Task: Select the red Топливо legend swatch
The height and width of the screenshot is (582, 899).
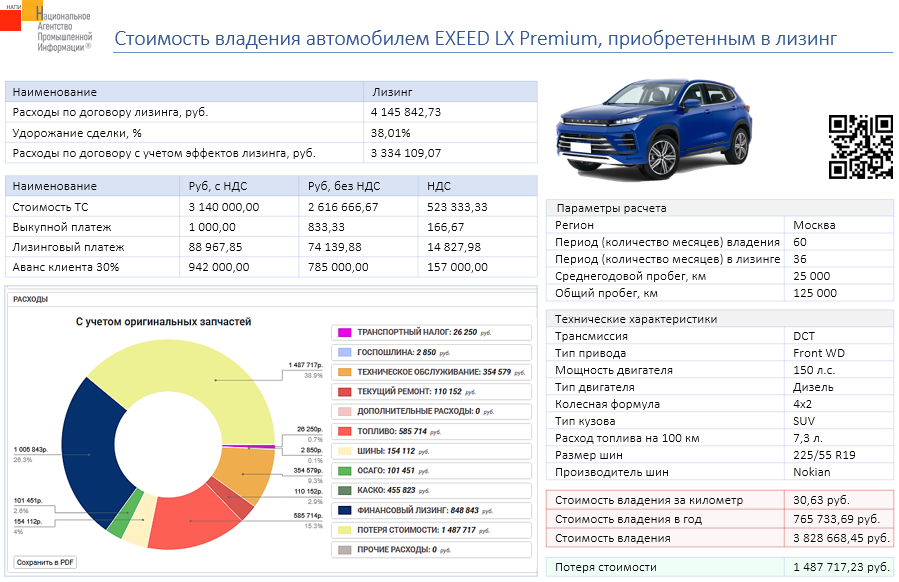Action: (344, 431)
